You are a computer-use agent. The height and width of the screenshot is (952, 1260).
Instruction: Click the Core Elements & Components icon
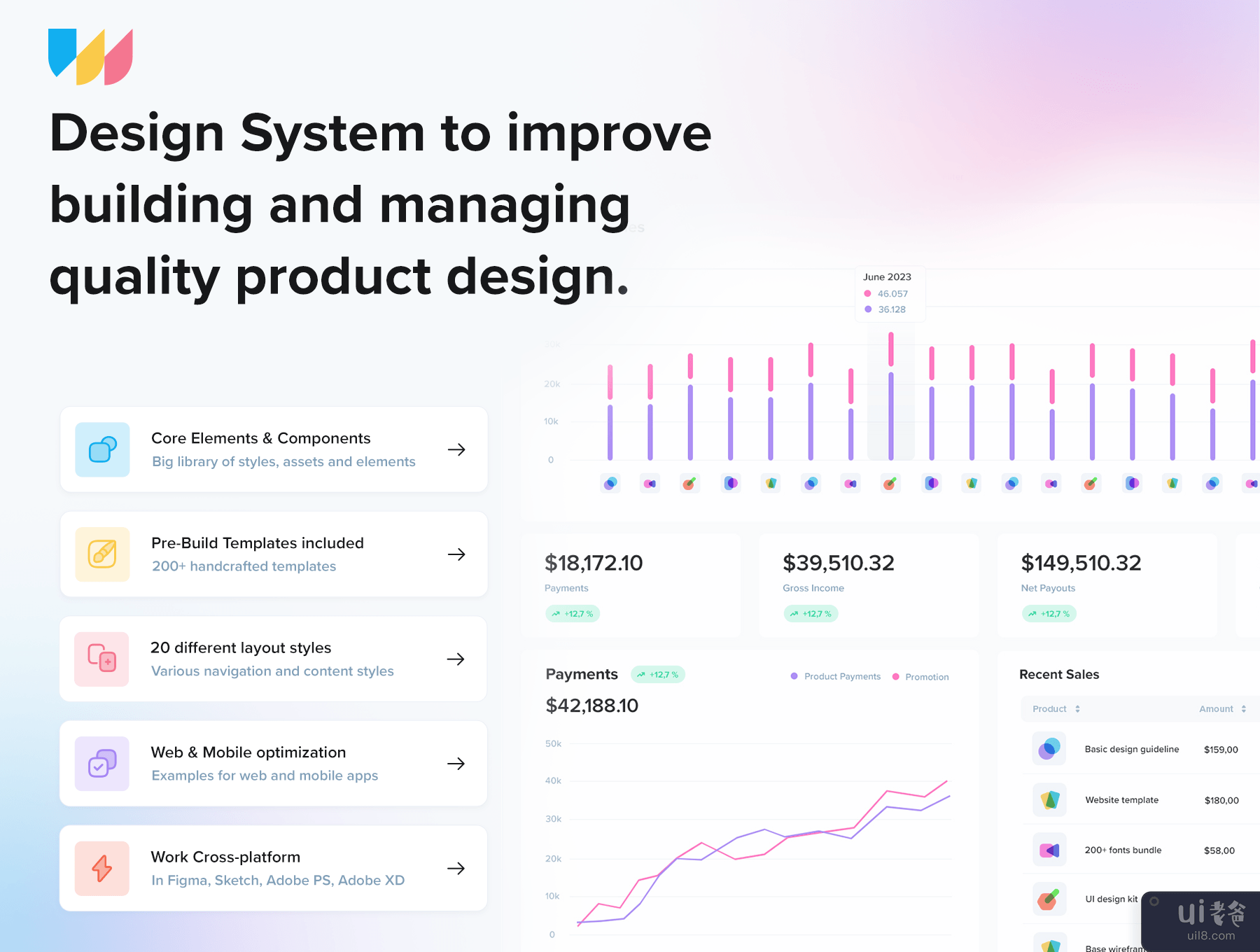point(102,449)
